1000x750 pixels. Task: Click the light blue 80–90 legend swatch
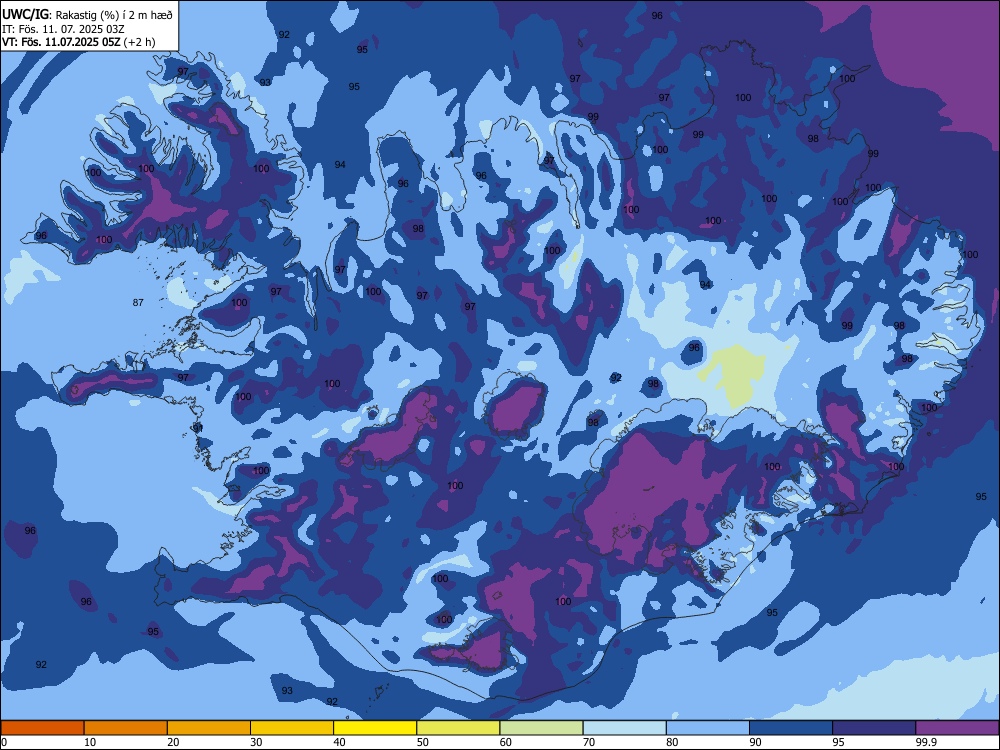pos(708,728)
